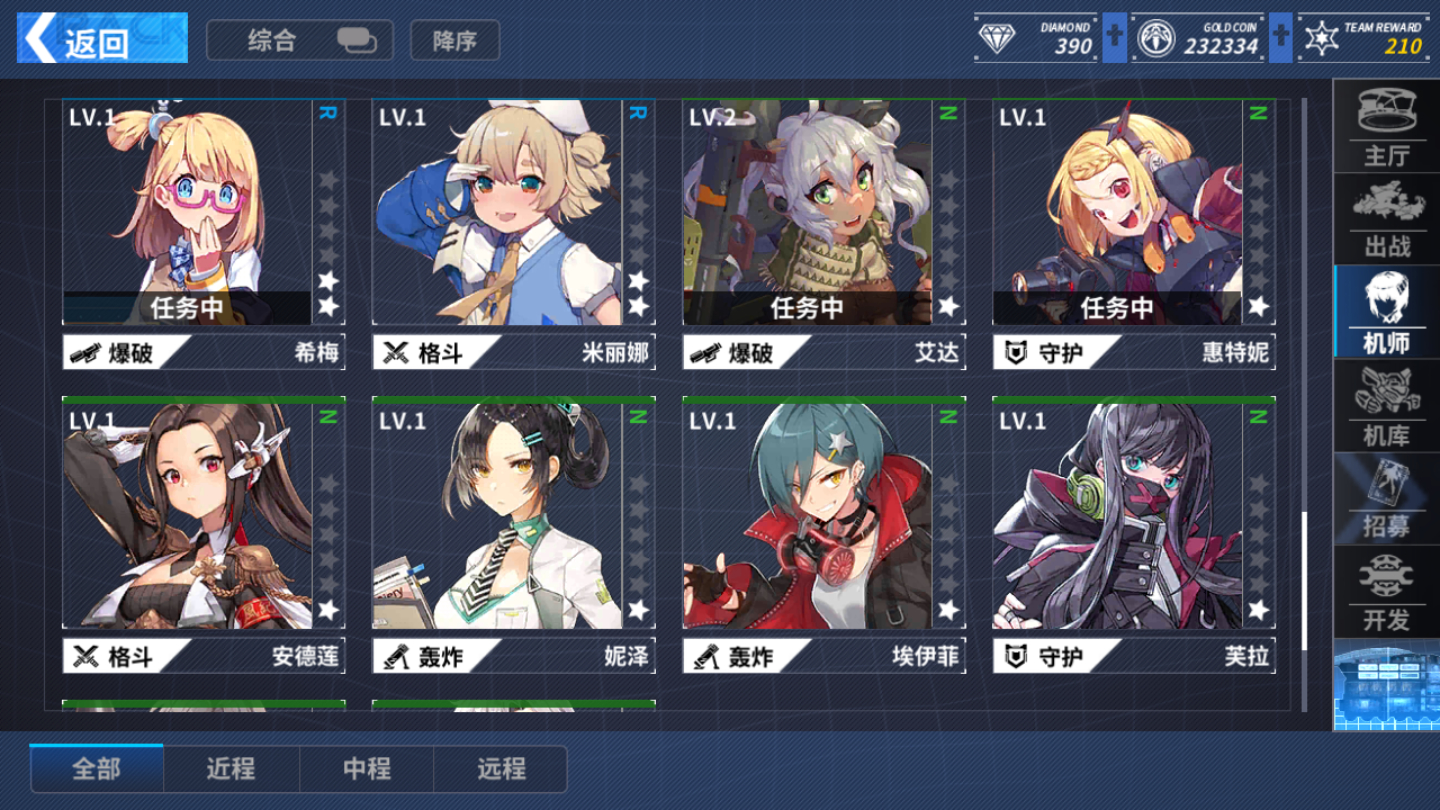Select the 全部 all filter tab

pos(97,768)
